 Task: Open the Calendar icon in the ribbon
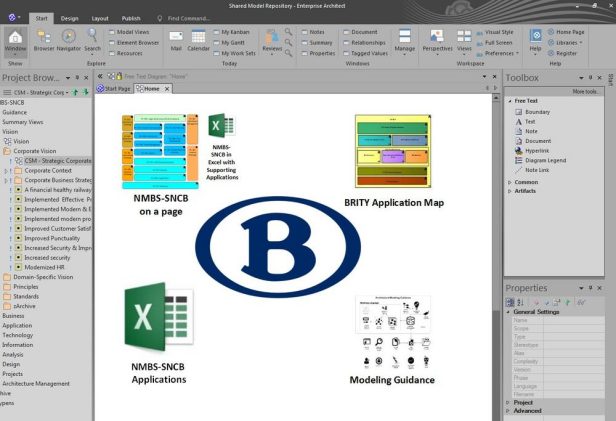[199, 38]
